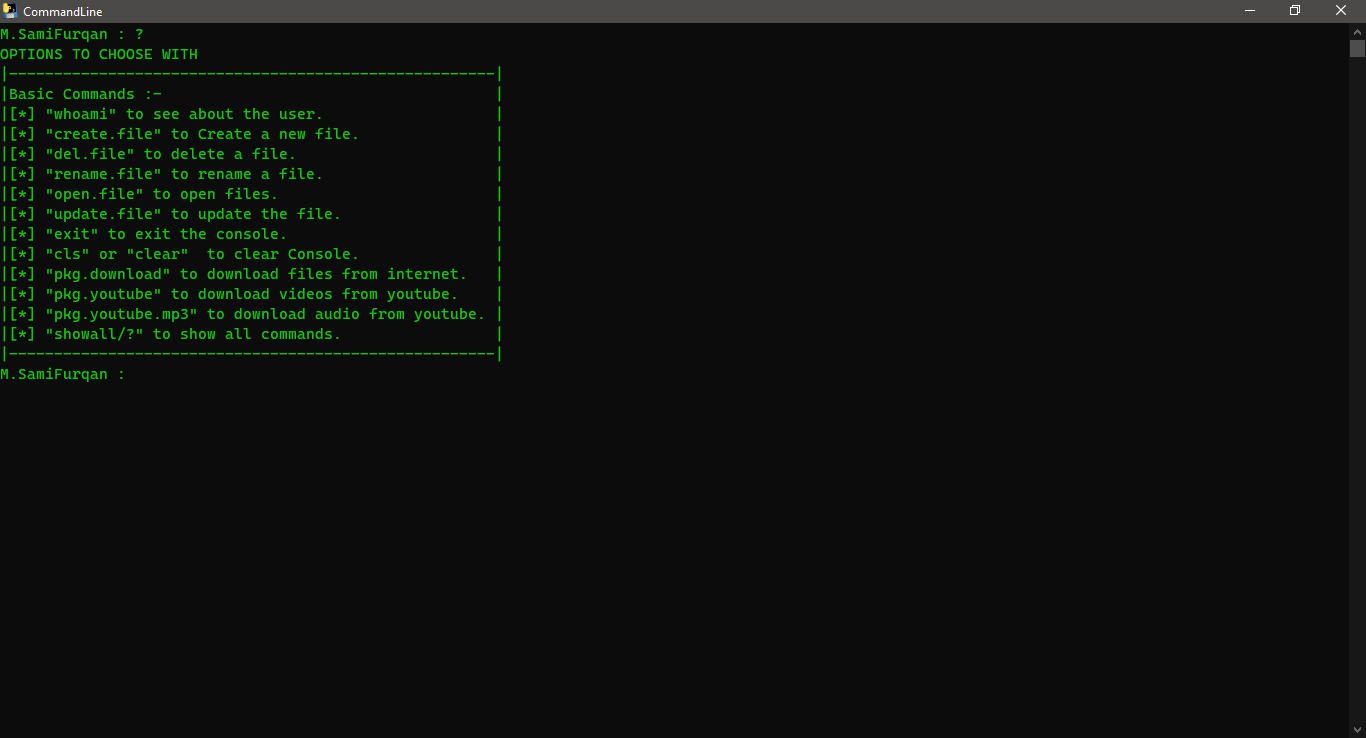Viewport: 1366px width, 738px height.
Task: Click the "pkg.youtube.mp3" audio download line
Action: click(247, 314)
